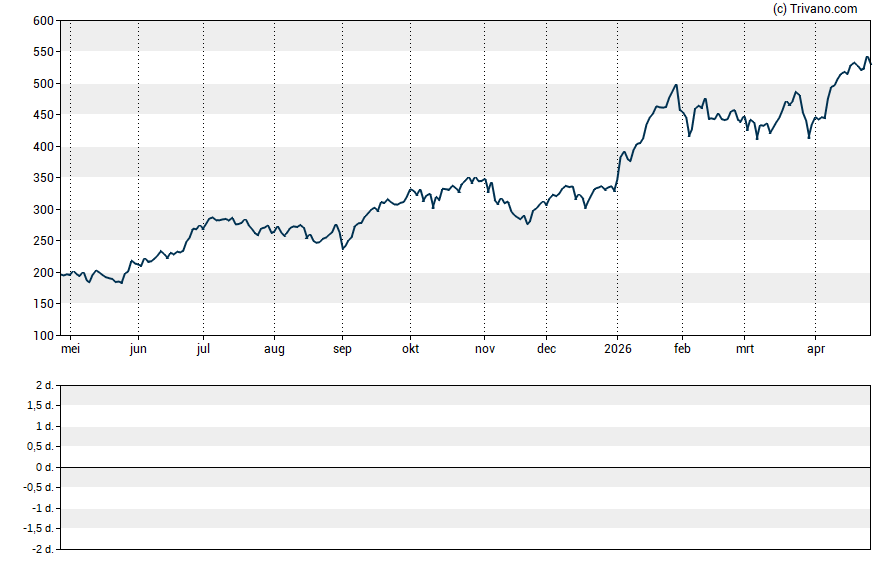This screenshot has width=888, height=565.
Task: Click the 100 price axis label
Action: 42,336
